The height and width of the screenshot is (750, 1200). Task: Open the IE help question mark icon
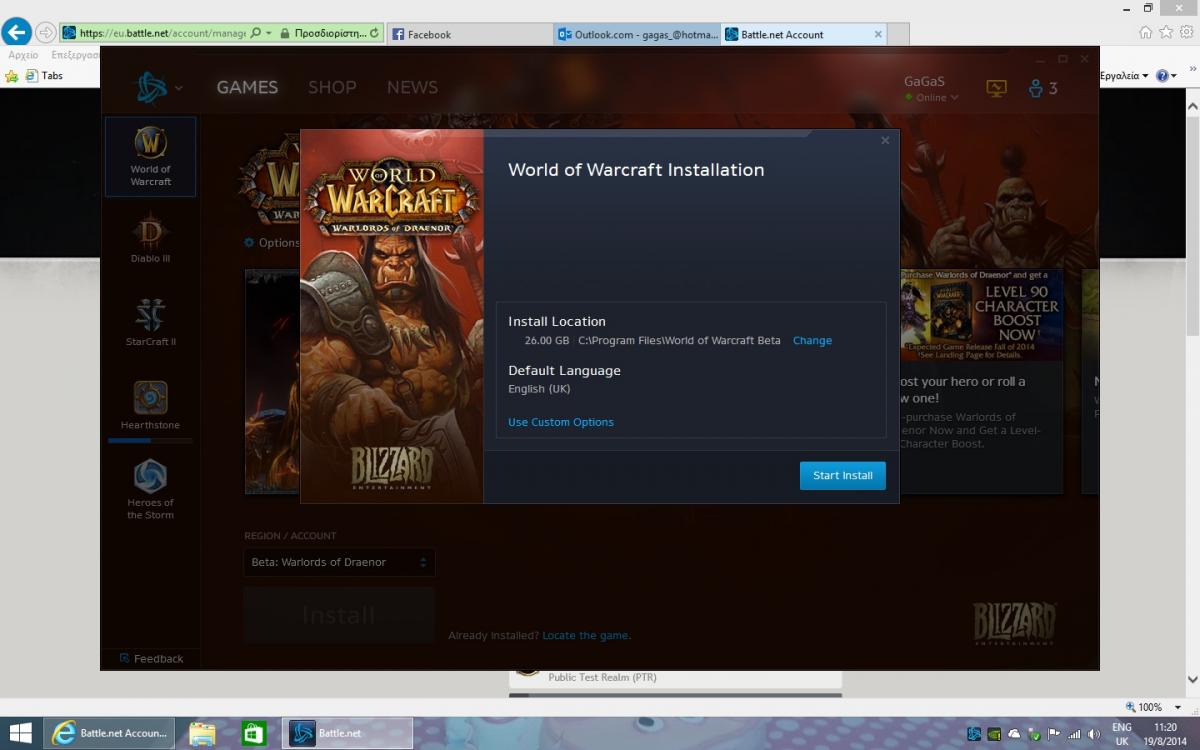pos(1161,75)
